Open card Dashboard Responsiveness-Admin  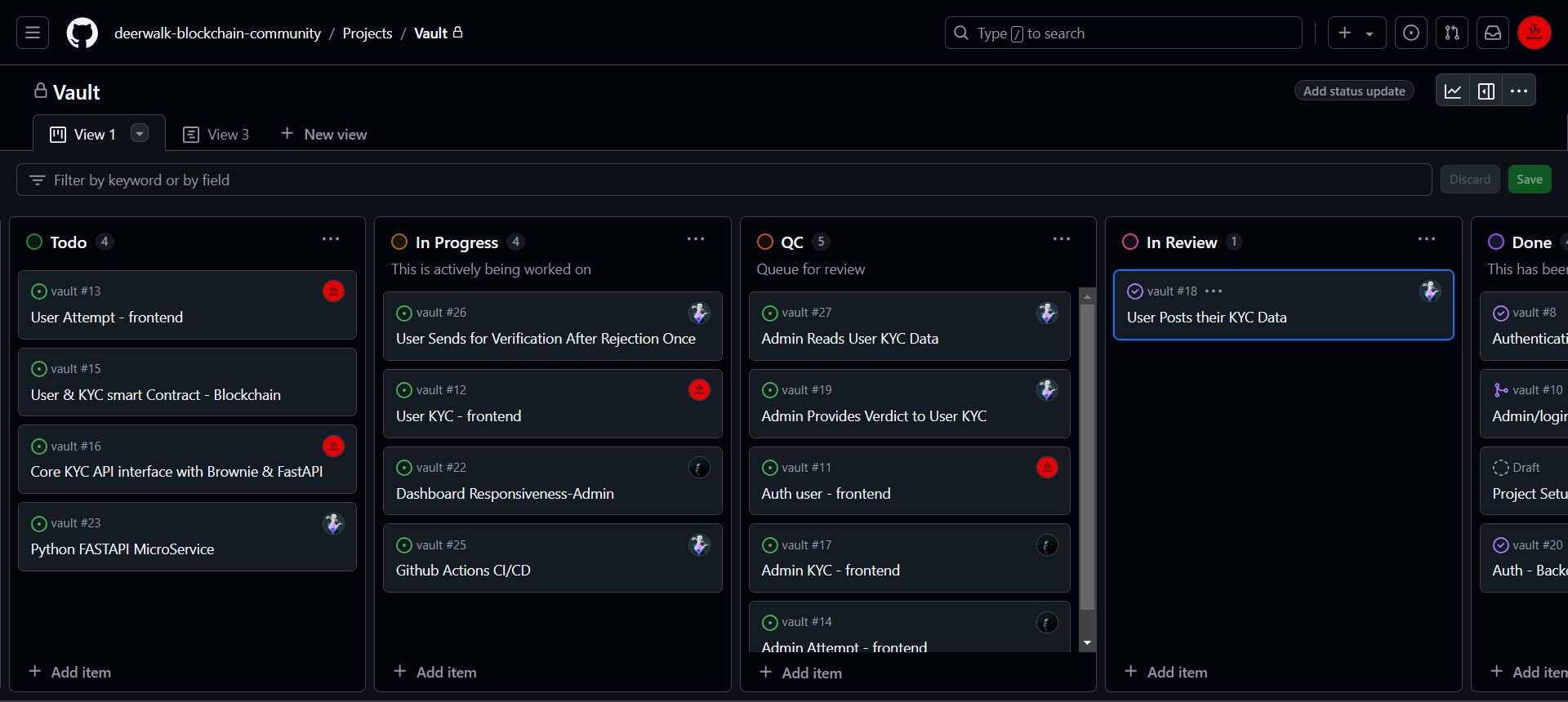(505, 494)
